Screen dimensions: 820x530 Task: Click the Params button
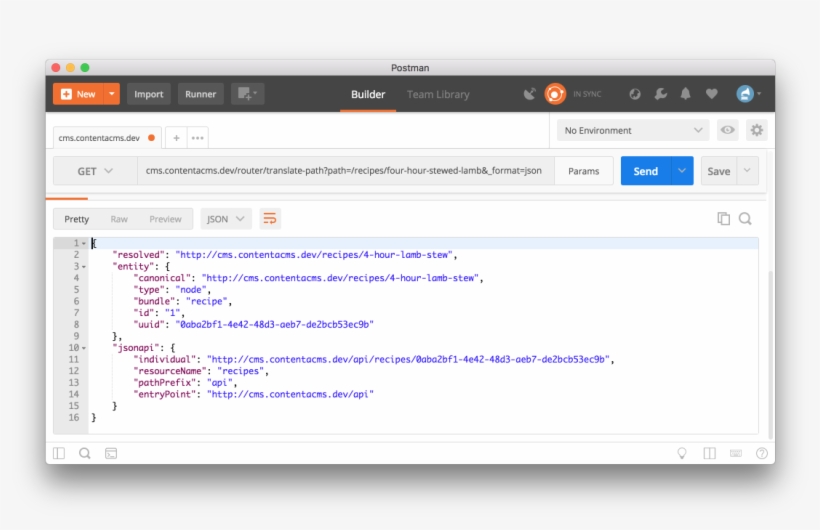(584, 171)
